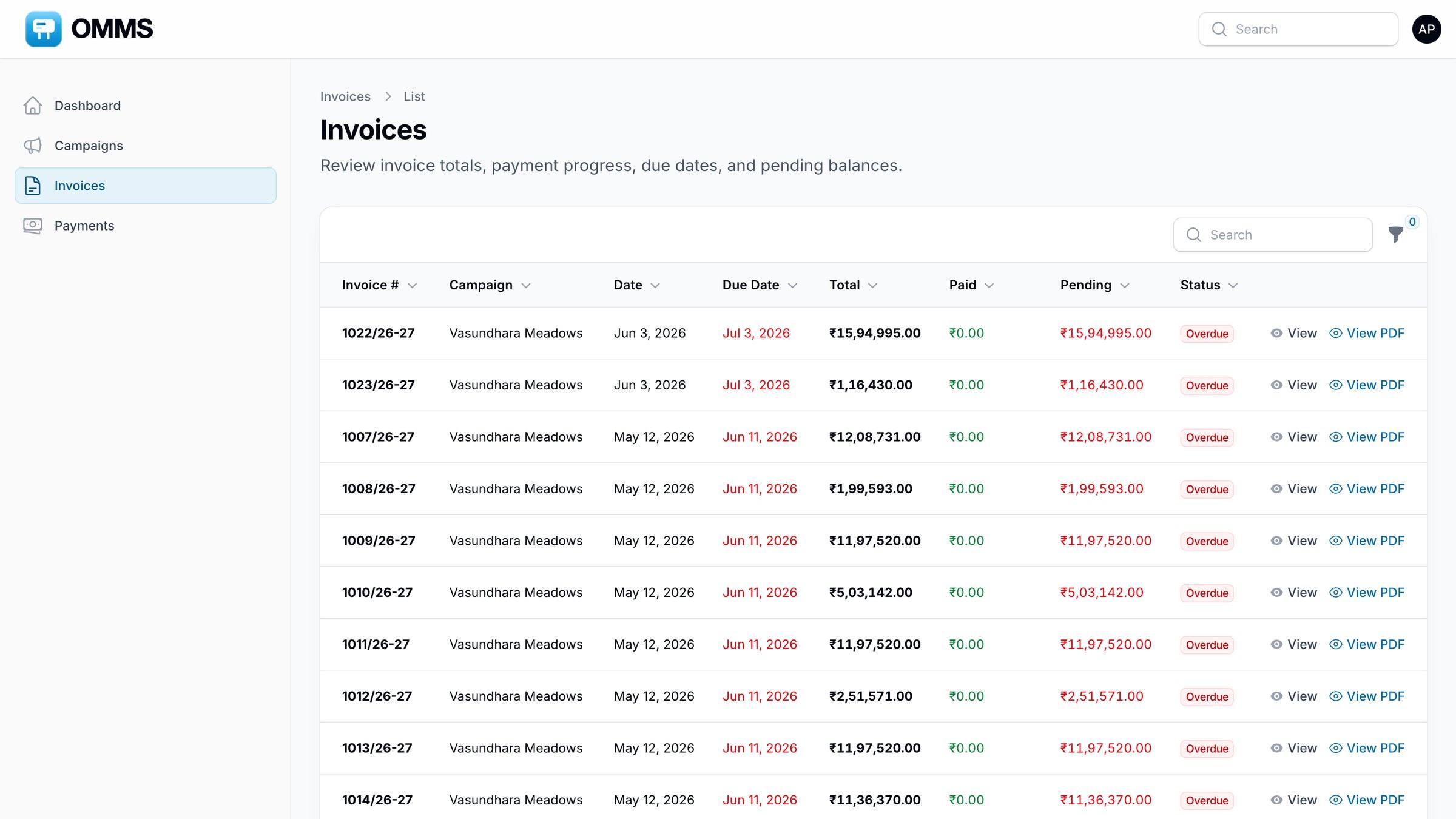Click invoice number 1007/26-27
The height and width of the screenshot is (819, 1456).
pos(378,437)
